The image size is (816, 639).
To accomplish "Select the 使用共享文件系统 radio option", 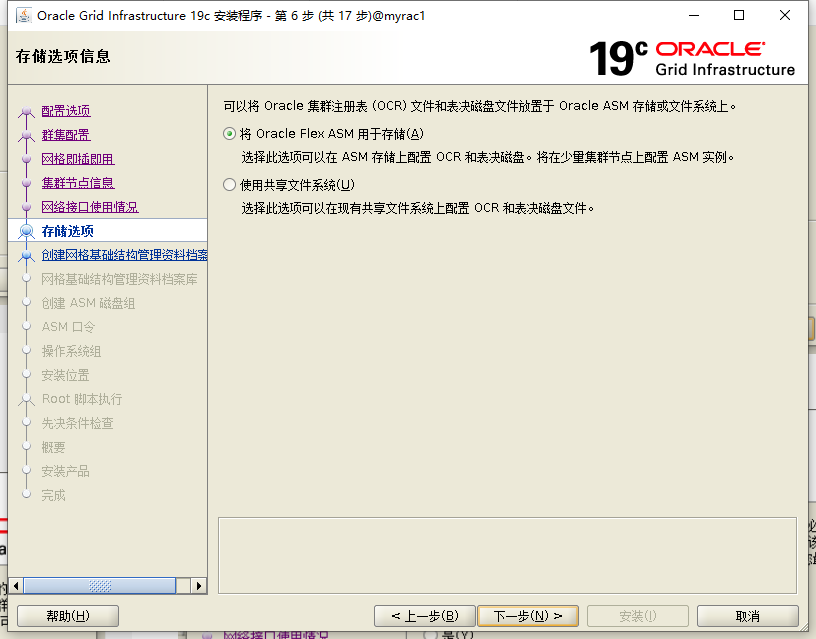I will pyautogui.click(x=229, y=185).
